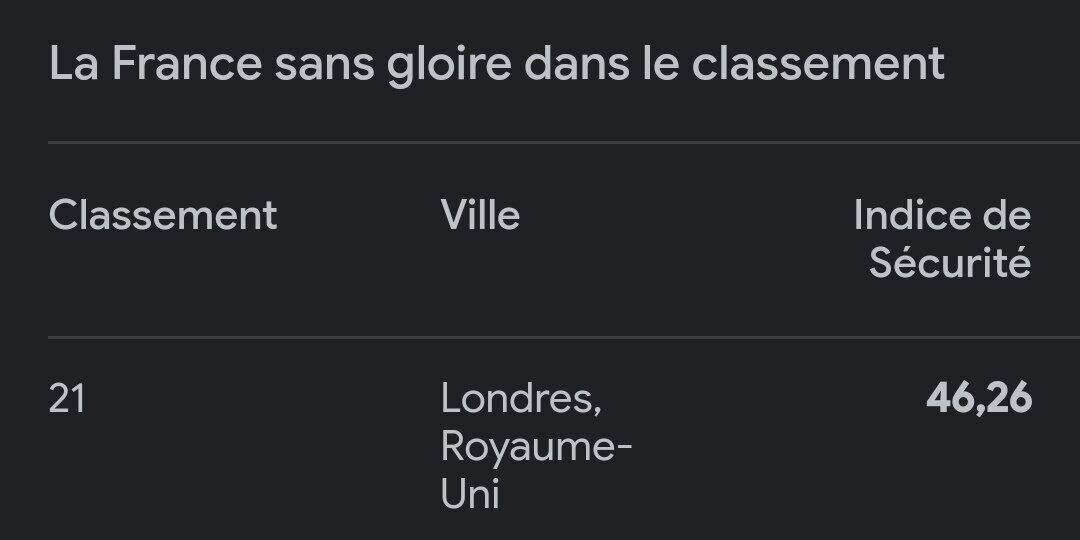Select the bold 46,26 safety index value
This screenshot has width=1080, height=540.
pyautogui.click(x=979, y=399)
